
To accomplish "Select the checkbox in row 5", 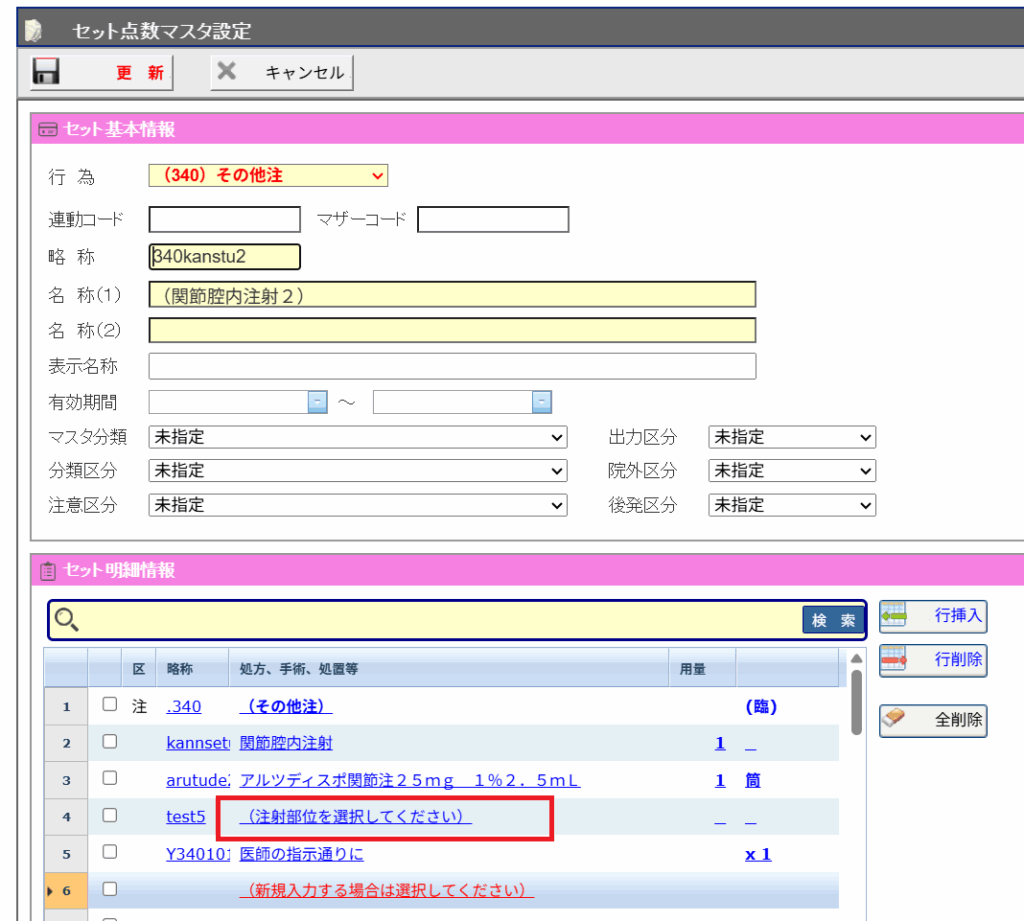I will point(110,853).
